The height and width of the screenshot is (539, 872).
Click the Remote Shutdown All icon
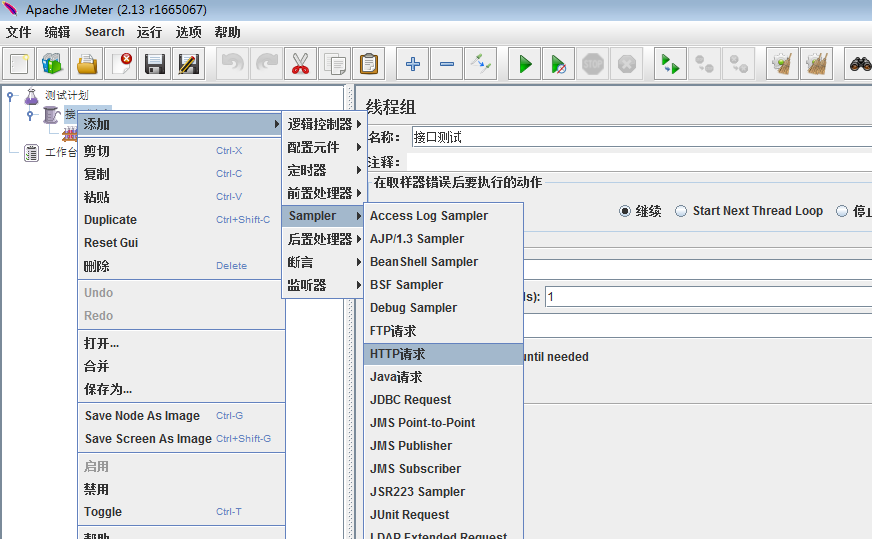pos(739,64)
